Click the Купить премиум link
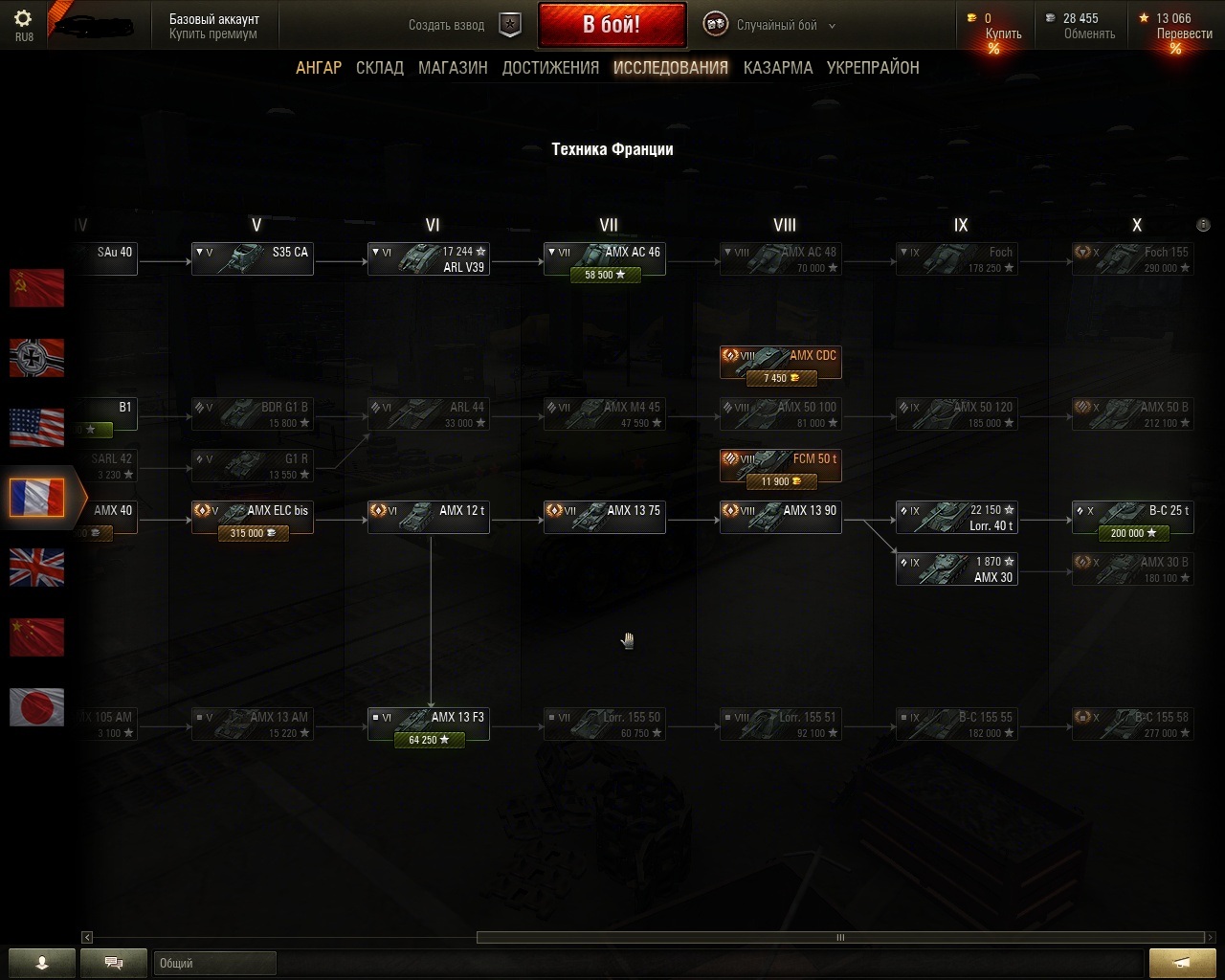This screenshot has height=980, width=1225. tap(213, 33)
